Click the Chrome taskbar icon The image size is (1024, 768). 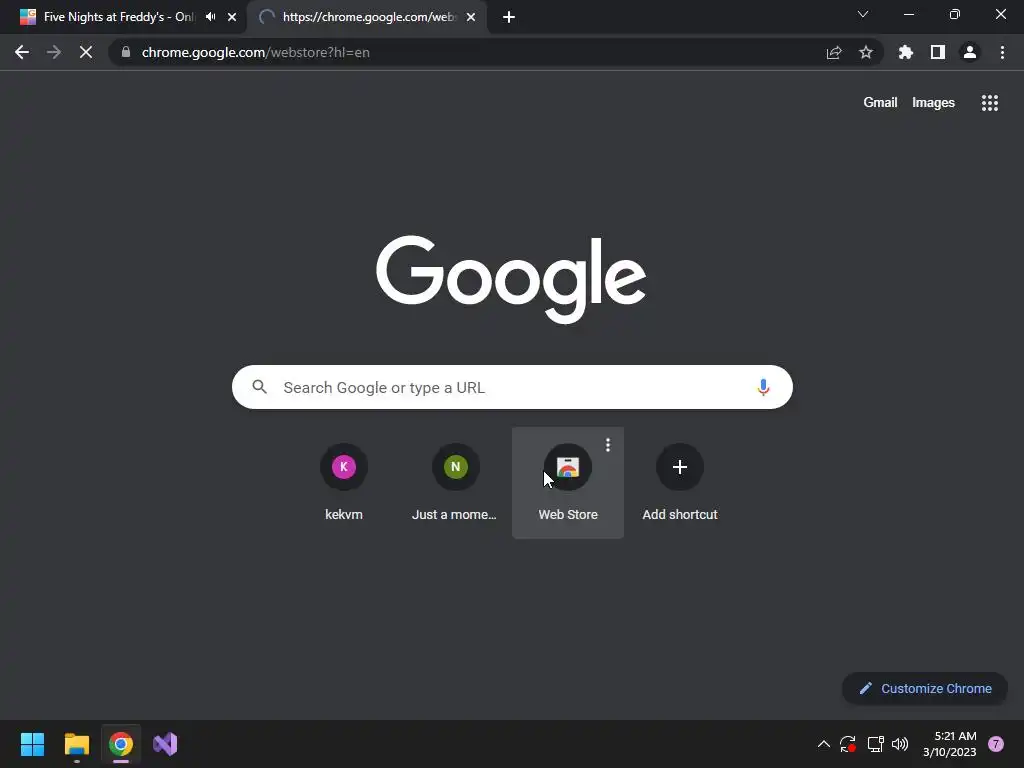121,744
